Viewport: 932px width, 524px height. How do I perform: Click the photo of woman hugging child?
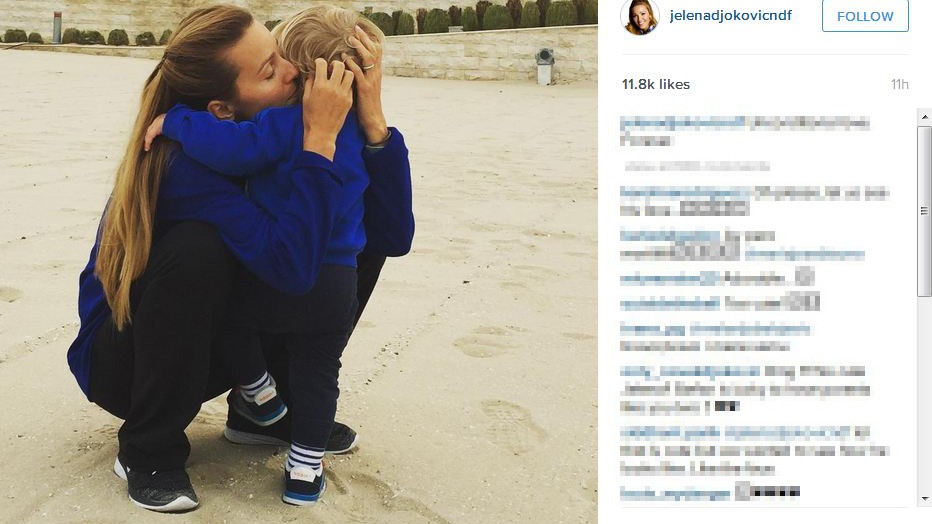[x=298, y=262]
